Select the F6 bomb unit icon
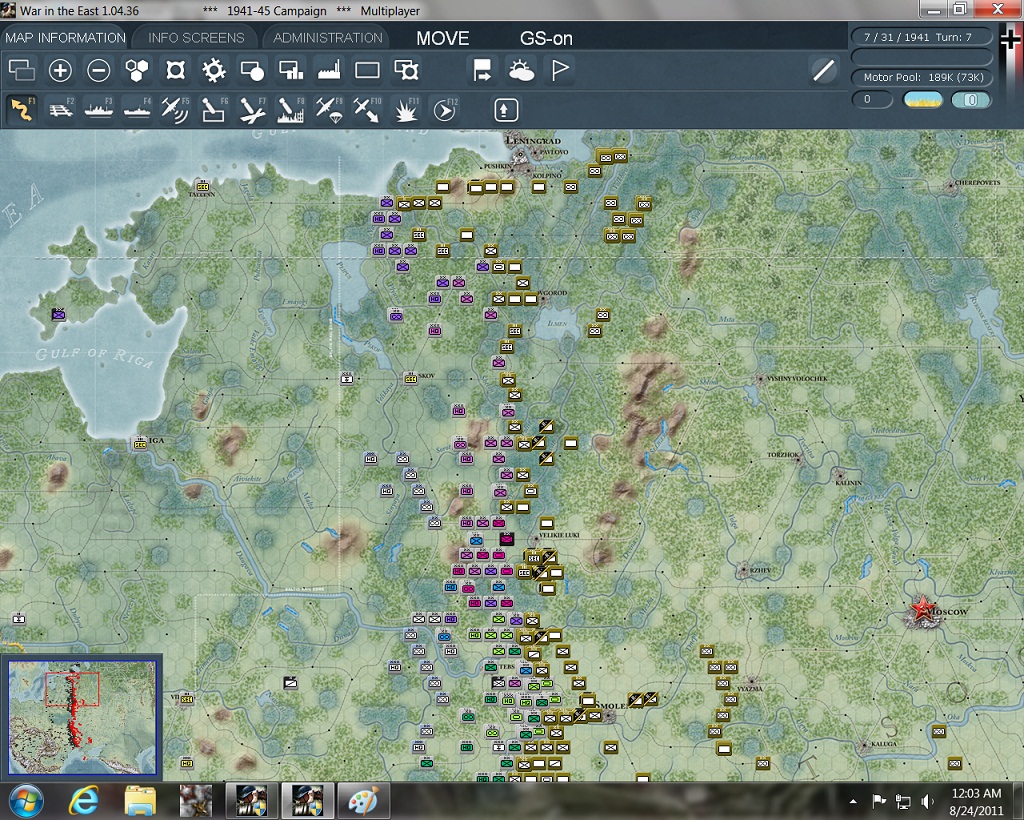The width and height of the screenshot is (1024, 820). pyautogui.click(x=214, y=109)
